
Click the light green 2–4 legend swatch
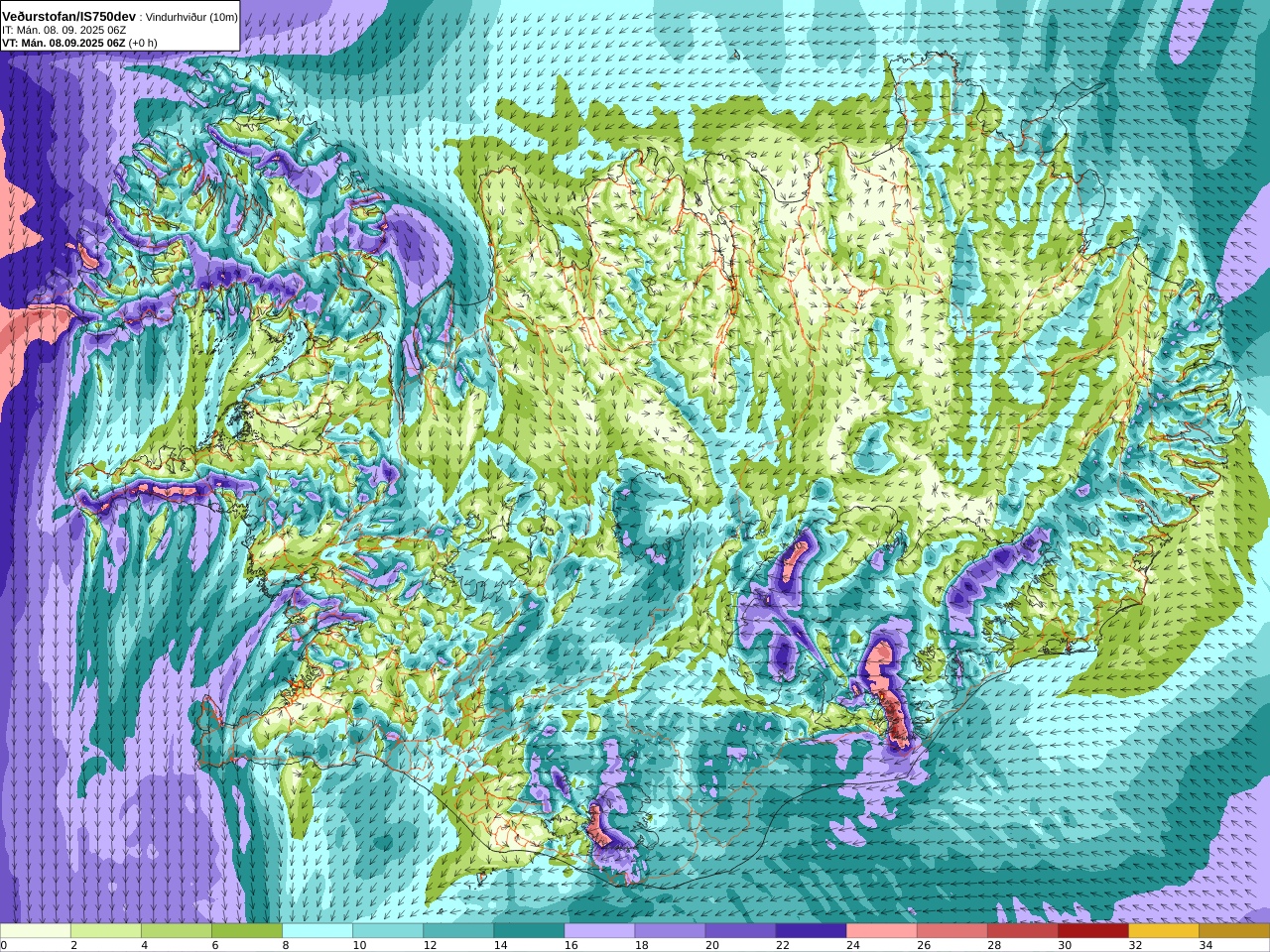tap(106, 931)
